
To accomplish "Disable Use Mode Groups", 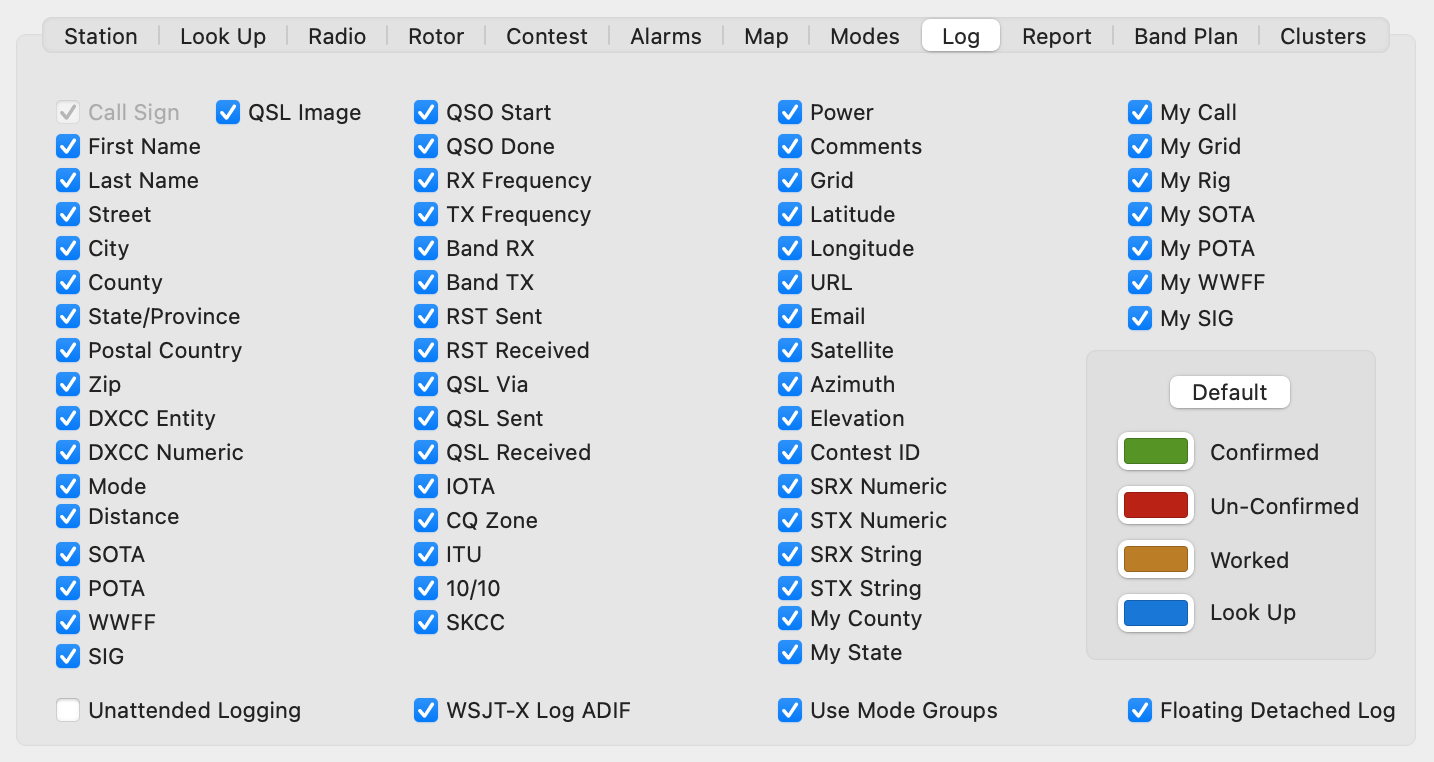I will (x=789, y=711).
